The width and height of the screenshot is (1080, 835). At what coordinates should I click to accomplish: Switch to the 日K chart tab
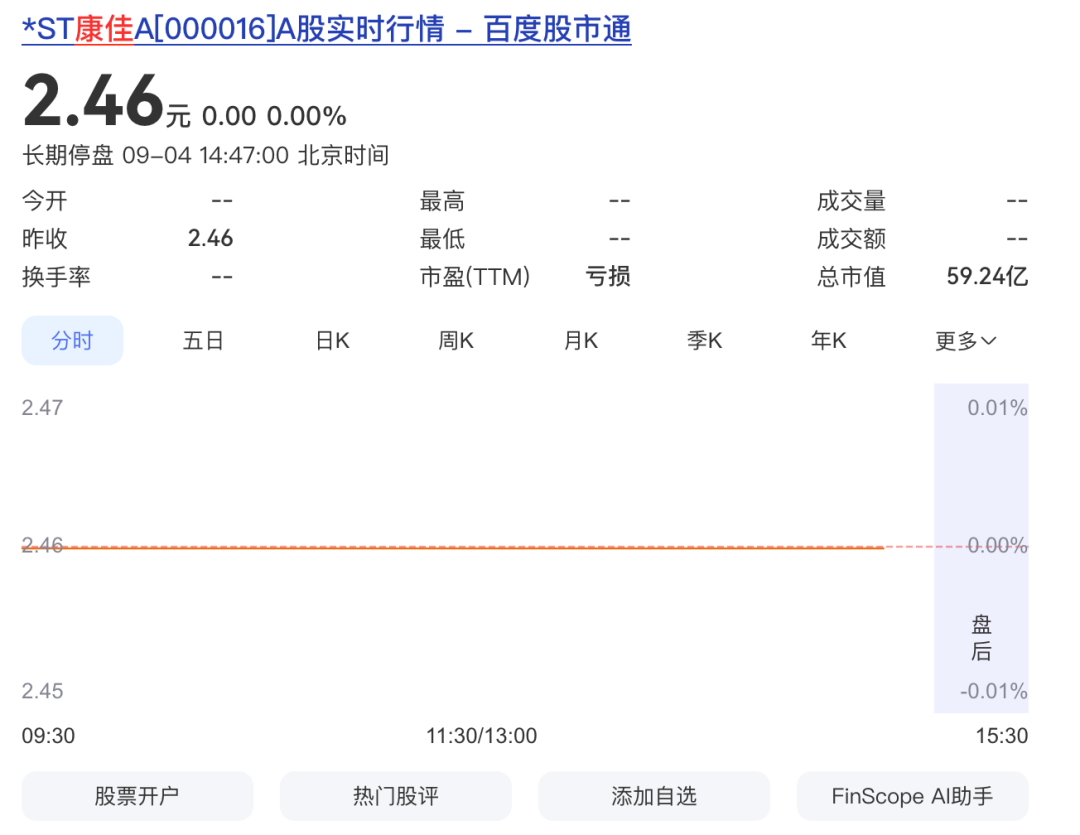coord(333,340)
